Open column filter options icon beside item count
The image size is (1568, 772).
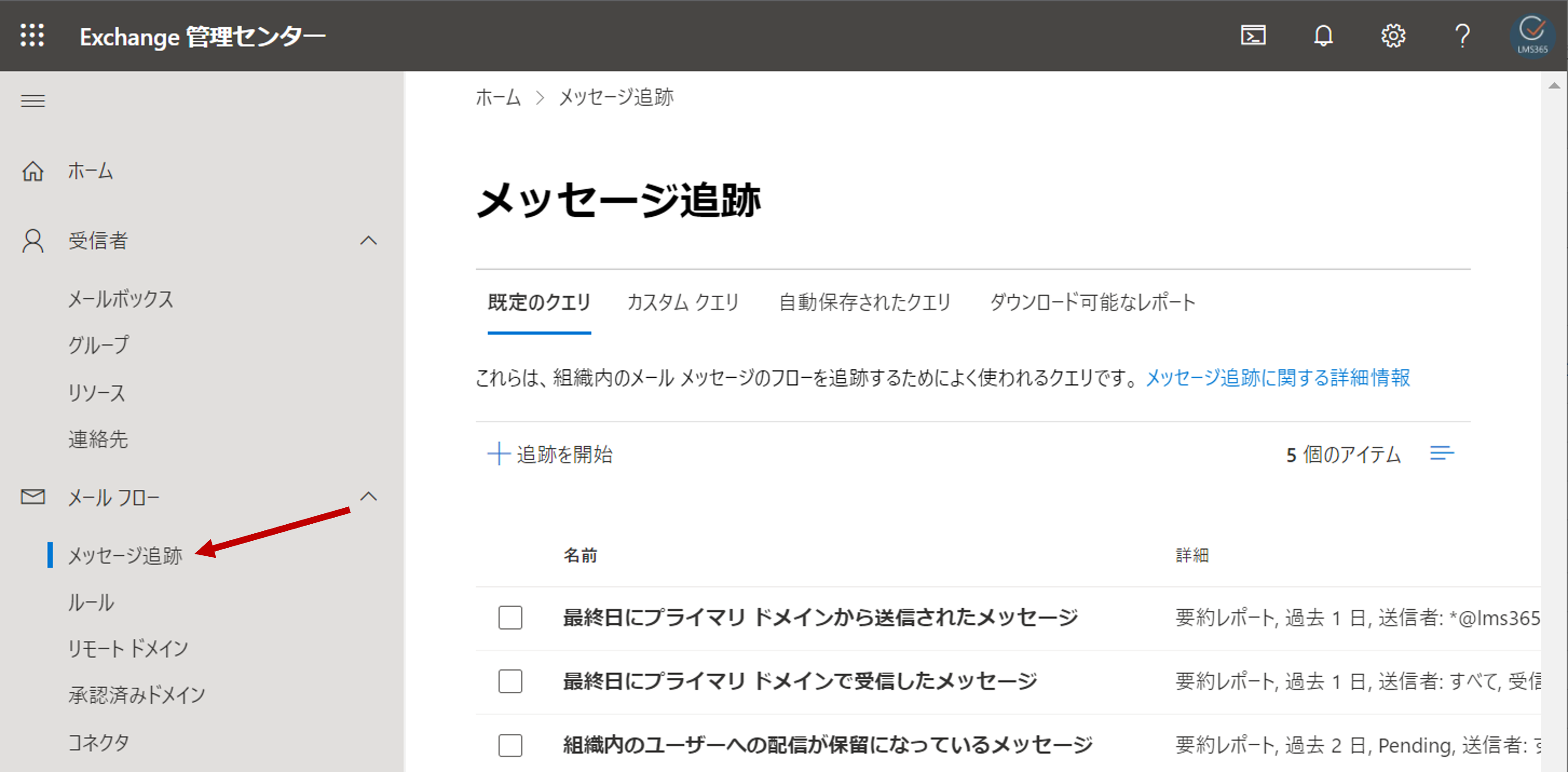tap(1441, 453)
